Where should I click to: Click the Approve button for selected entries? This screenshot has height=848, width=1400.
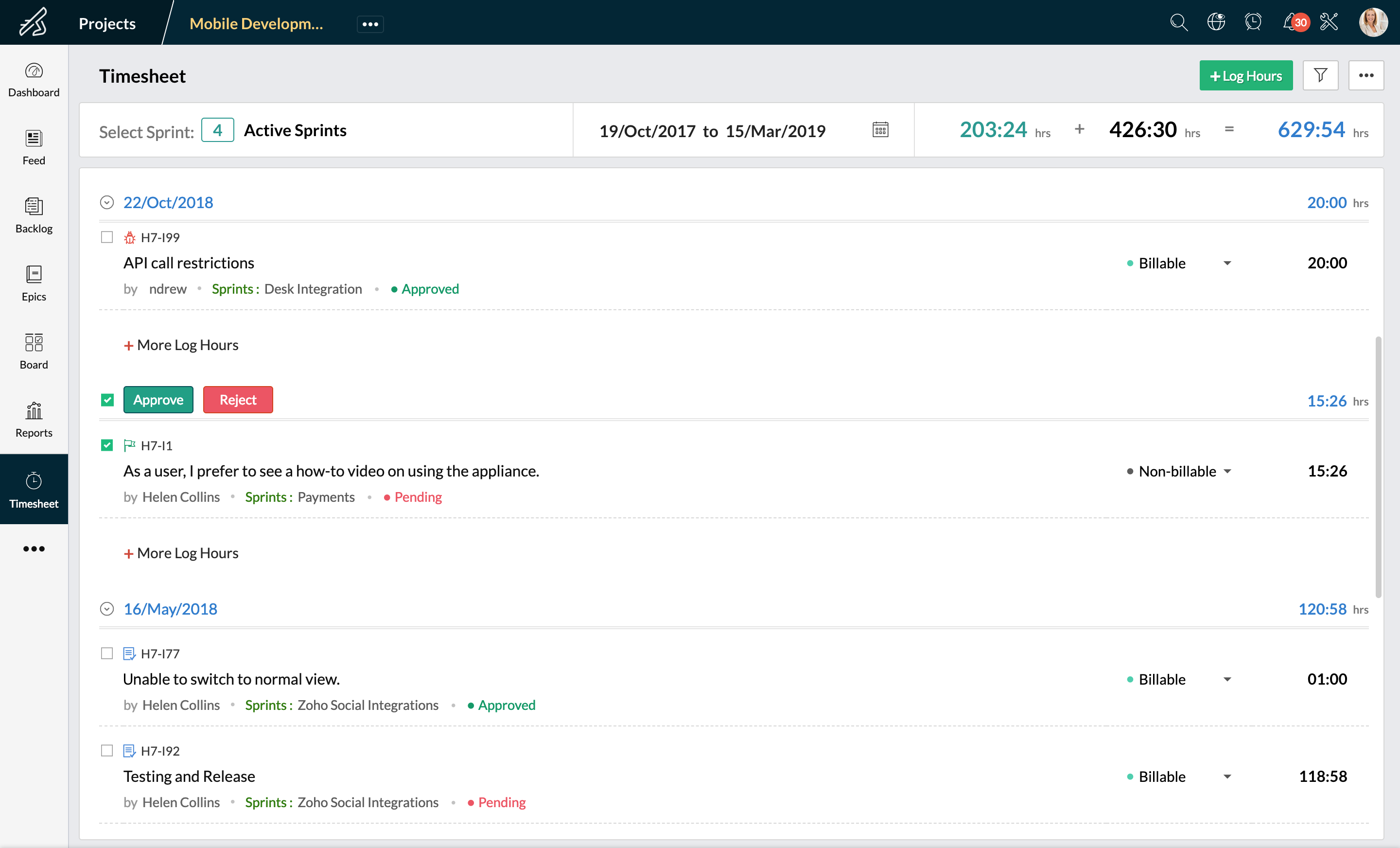[x=158, y=400]
